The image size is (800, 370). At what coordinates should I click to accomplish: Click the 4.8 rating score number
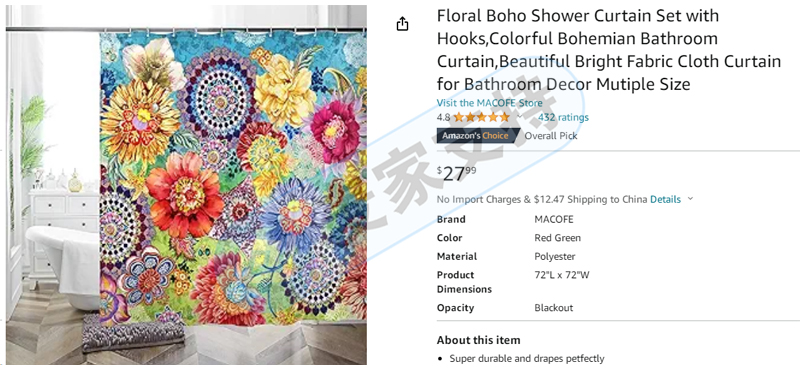[443, 118]
